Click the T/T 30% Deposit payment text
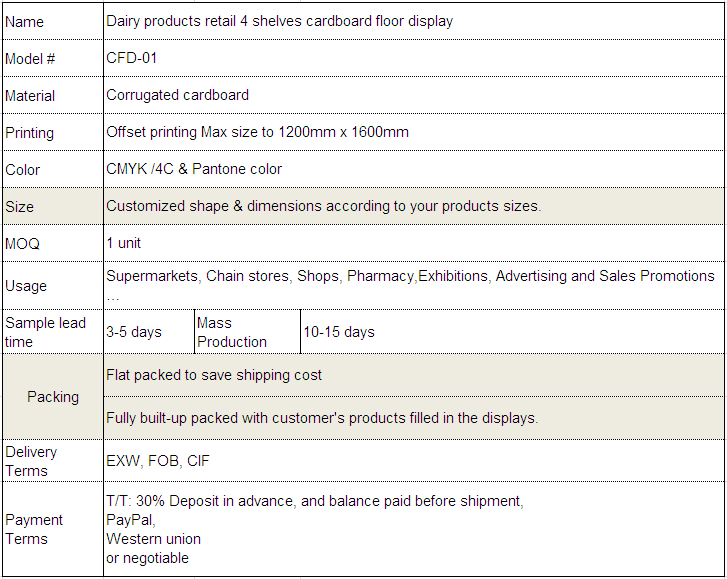Screen dimensions: 727x579 [314, 501]
